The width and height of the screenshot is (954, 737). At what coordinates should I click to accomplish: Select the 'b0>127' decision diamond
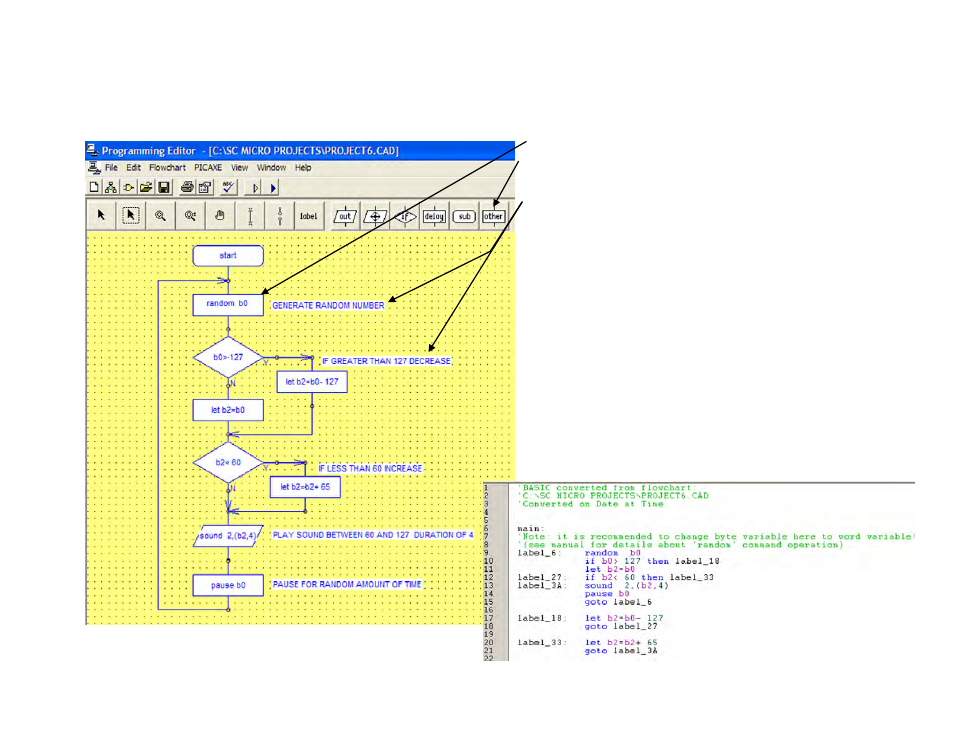tap(228, 357)
